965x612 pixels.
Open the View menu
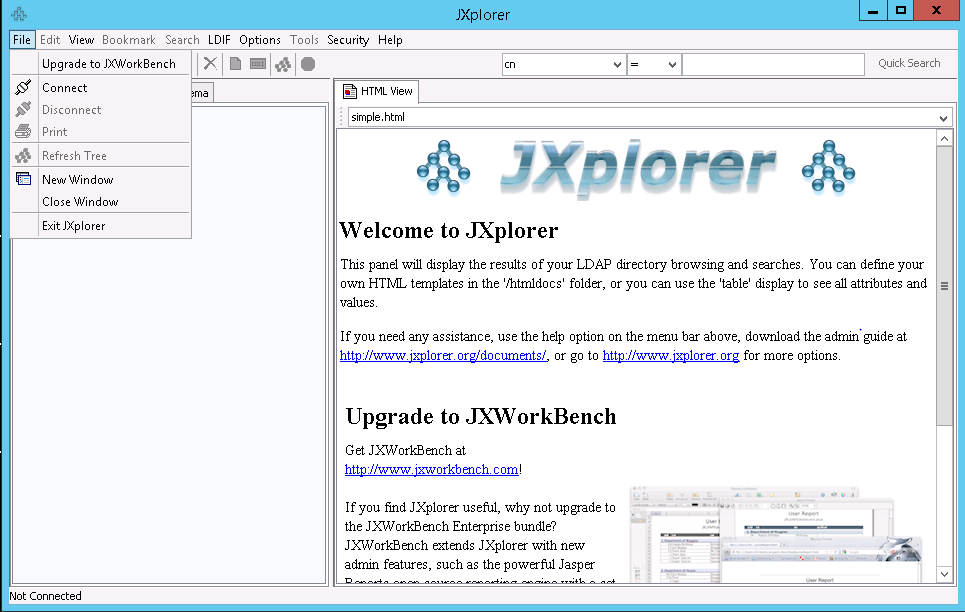[x=81, y=39]
